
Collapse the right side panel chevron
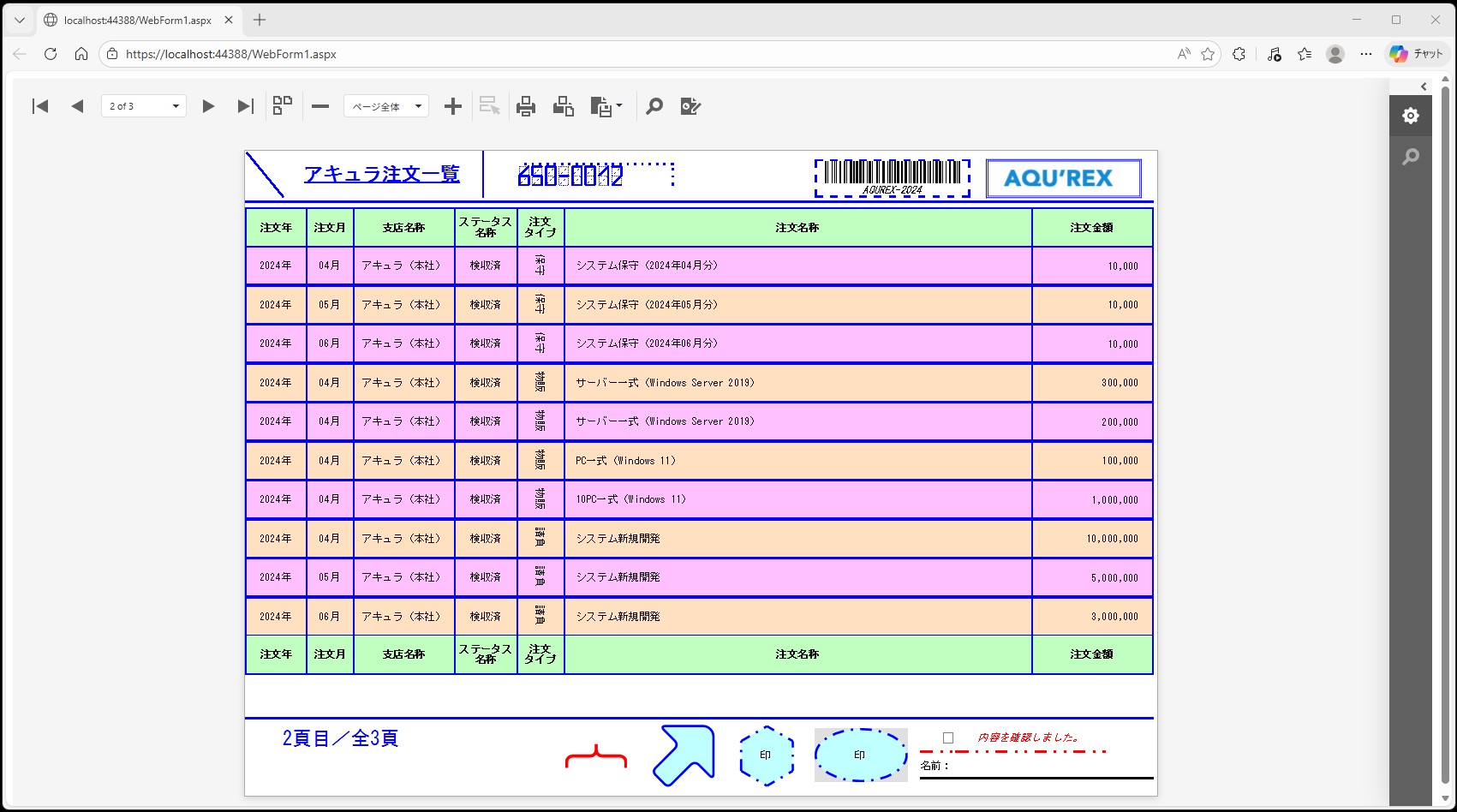1424,87
